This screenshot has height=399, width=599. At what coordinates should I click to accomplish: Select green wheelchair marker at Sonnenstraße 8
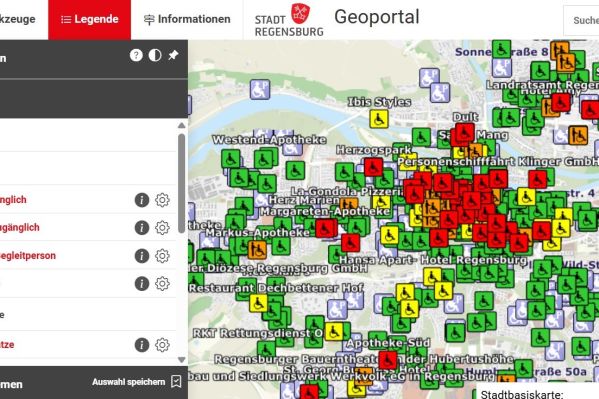(x=501, y=49)
